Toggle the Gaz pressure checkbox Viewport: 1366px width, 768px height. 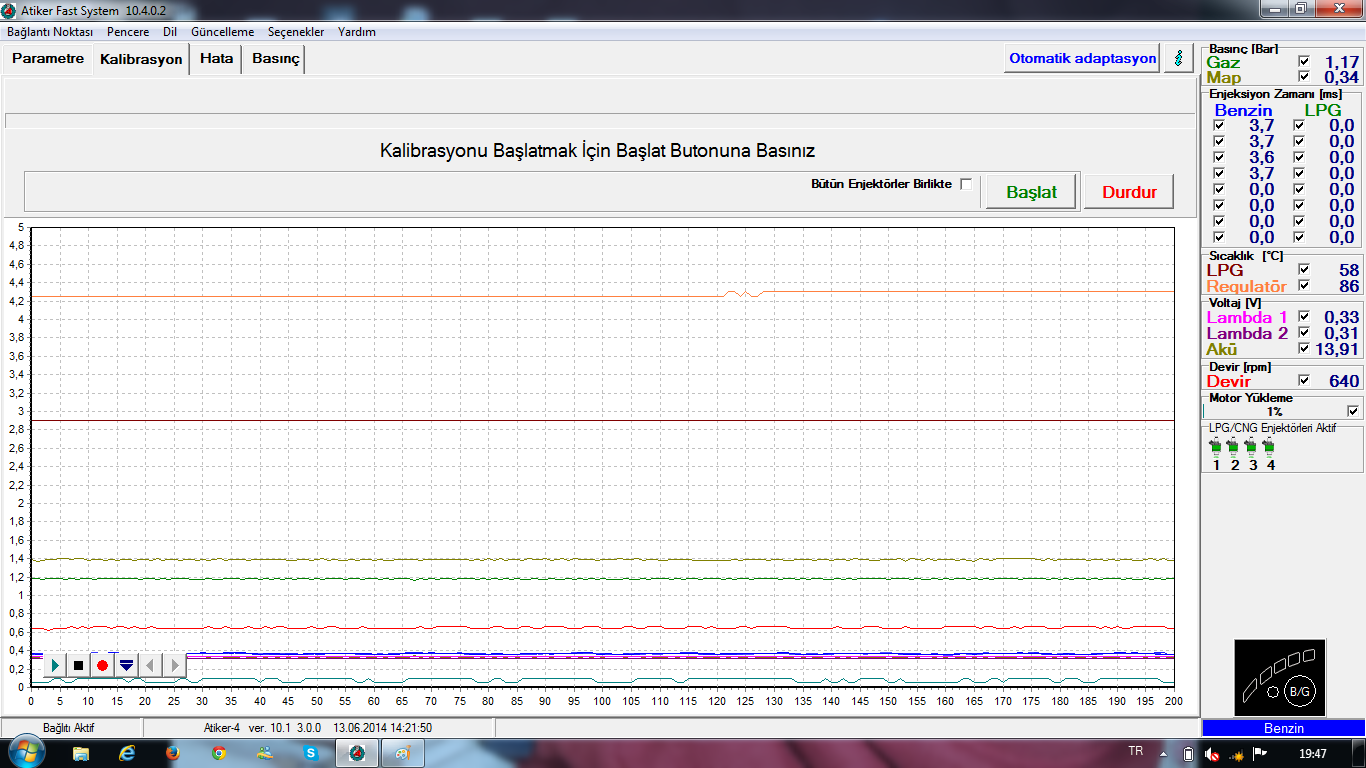[x=1303, y=61]
